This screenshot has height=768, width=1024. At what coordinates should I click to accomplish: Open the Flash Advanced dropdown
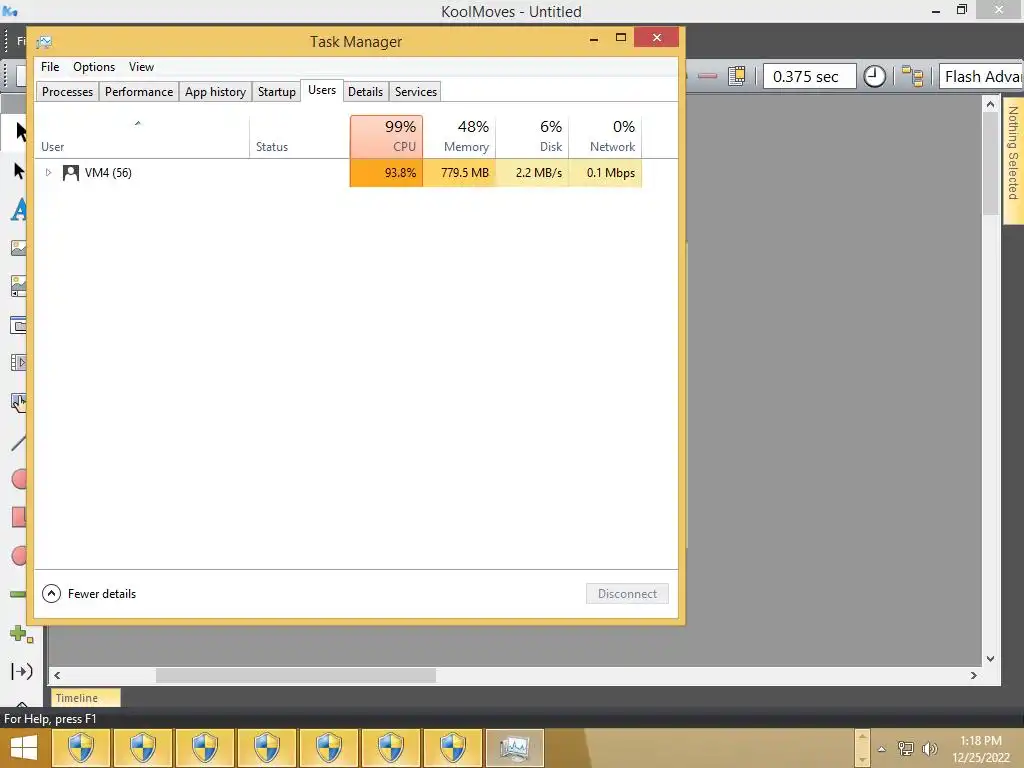pyautogui.click(x=982, y=76)
